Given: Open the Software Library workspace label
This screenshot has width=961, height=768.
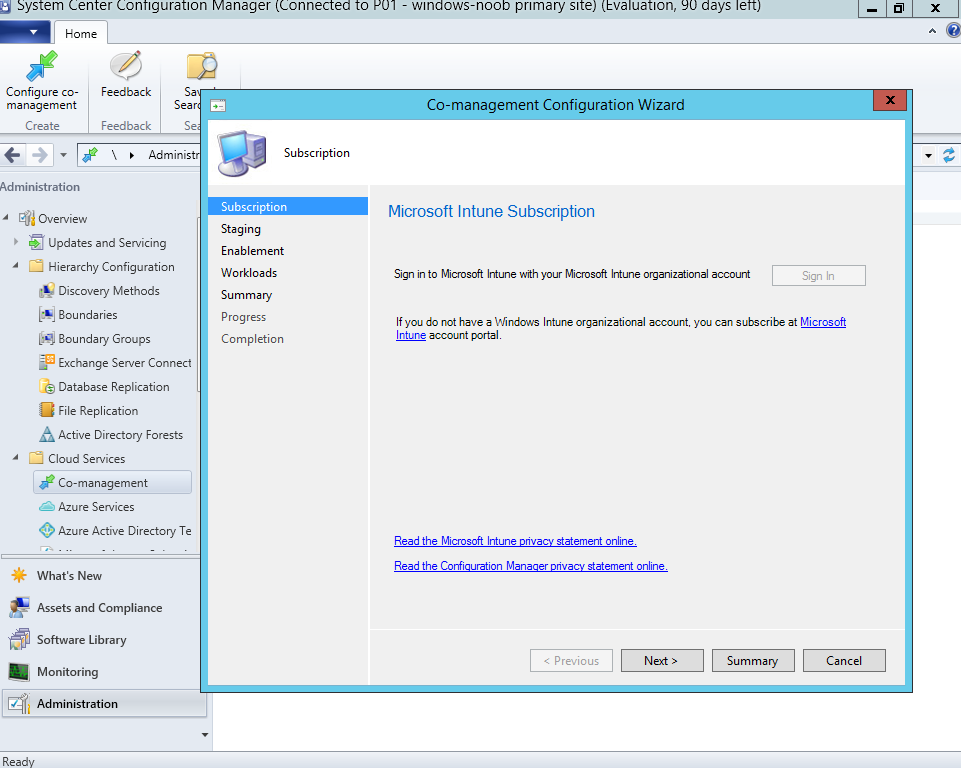Looking at the screenshot, I should [x=82, y=640].
